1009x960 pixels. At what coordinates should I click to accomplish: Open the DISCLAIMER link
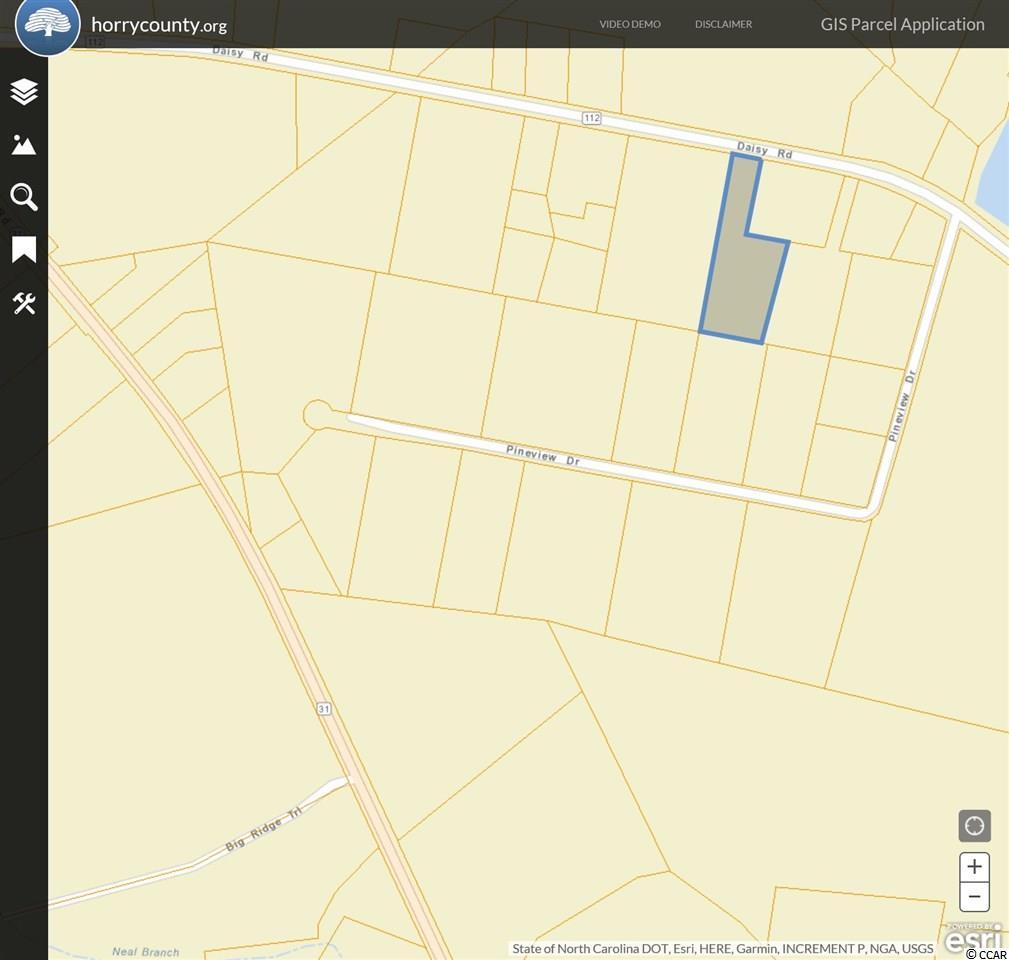(723, 24)
